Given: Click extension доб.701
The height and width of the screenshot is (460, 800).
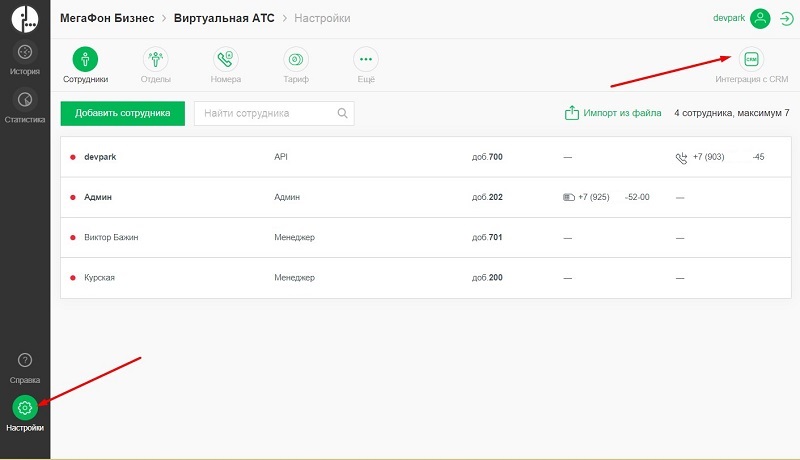Looking at the screenshot, I should tap(487, 237).
